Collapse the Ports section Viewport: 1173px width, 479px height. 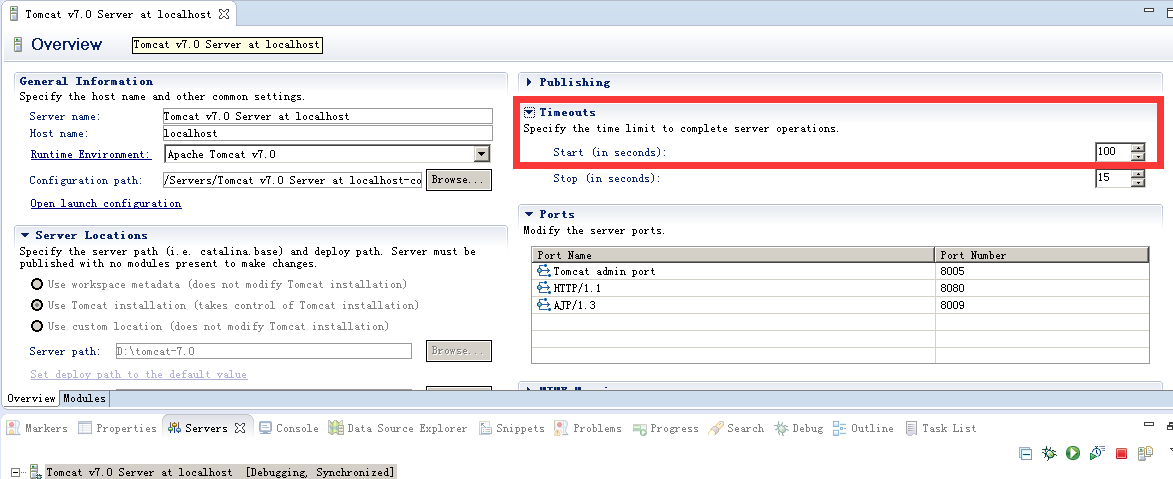(x=530, y=214)
